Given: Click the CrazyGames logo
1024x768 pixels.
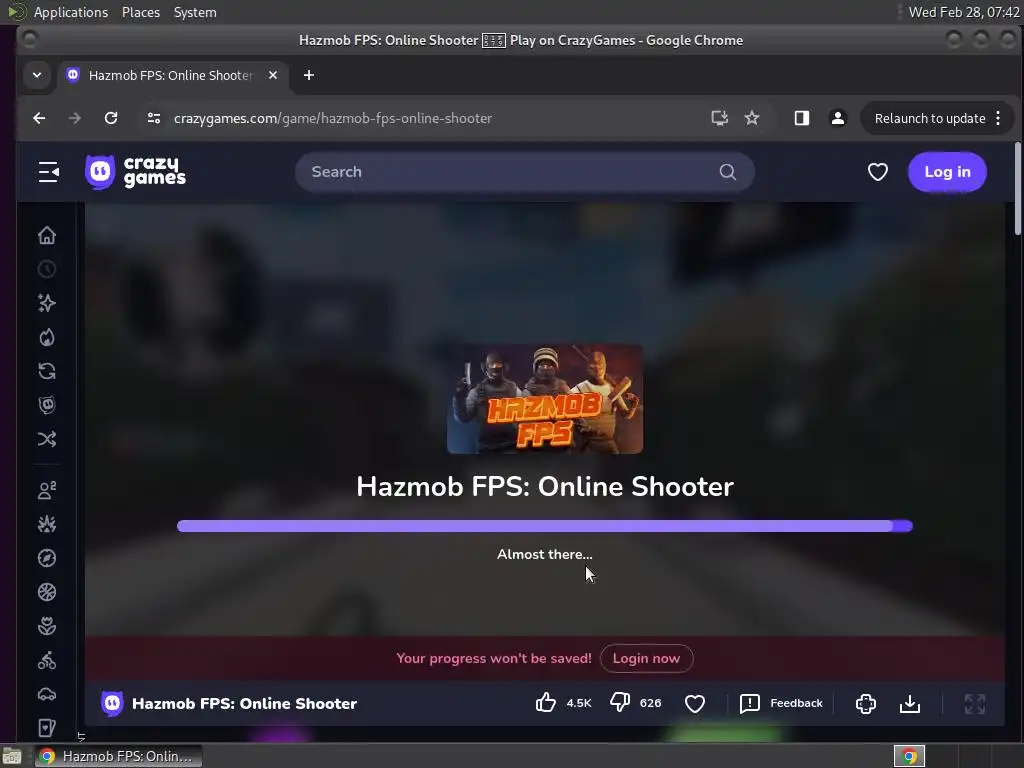Looking at the screenshot, I should tap(135, 172).
